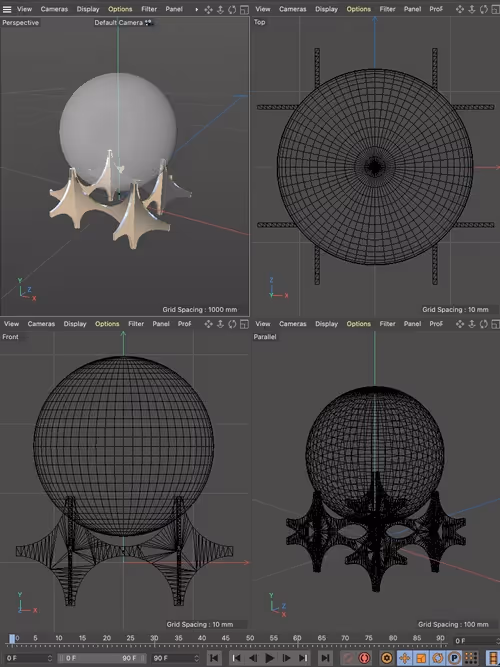Toggle the Scale keyframe channel icon
This screenshot has height=667, width=500.
coord(421,658)
